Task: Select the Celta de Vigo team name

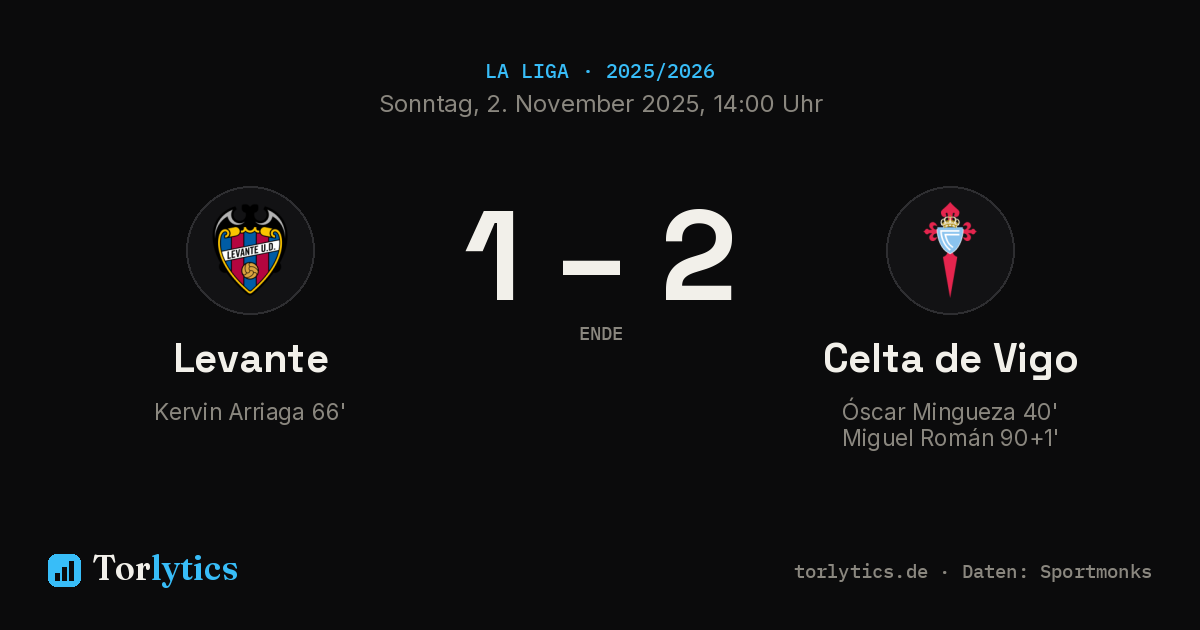Action: pos(950,359)
